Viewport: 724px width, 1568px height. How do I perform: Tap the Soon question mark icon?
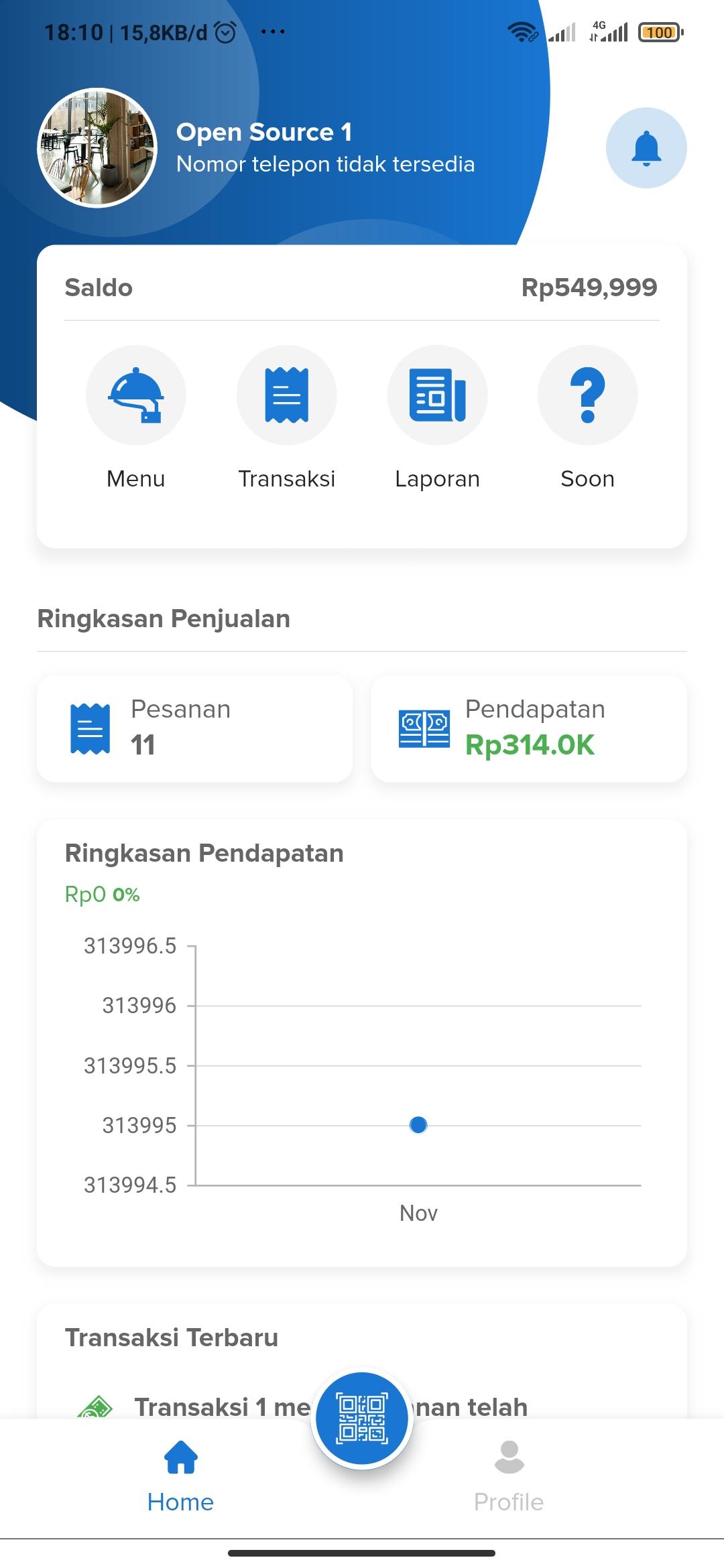pyautogui.click(x=588, y=395)
